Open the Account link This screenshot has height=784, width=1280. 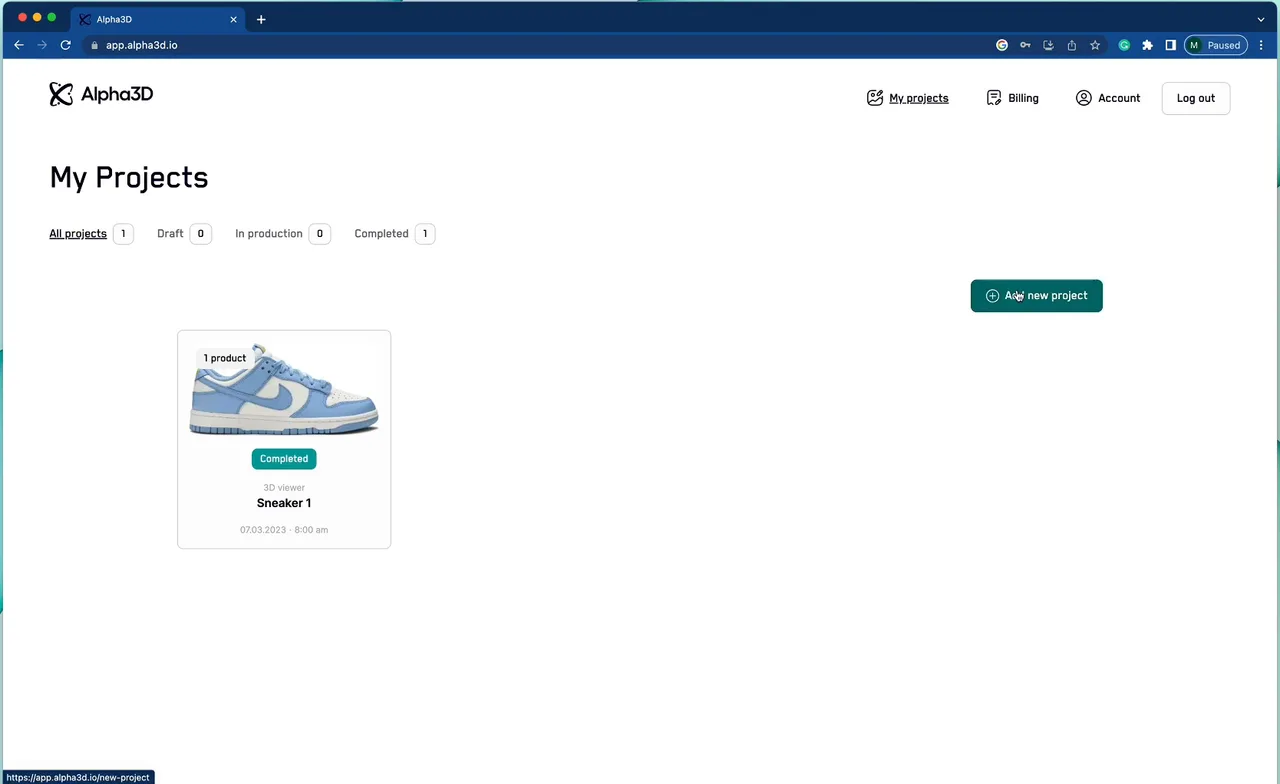point(1119,98)
